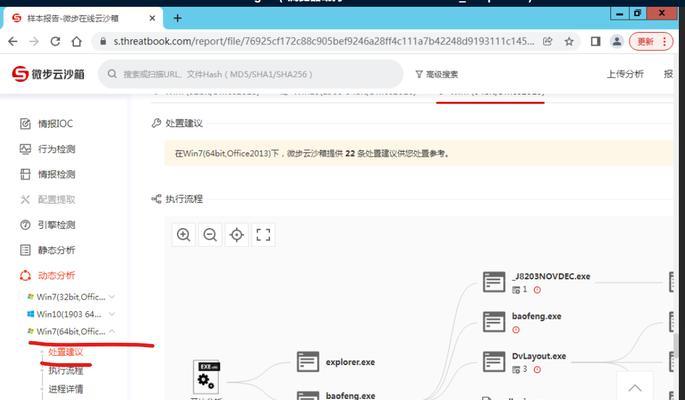Open 引擎检测 in the sidebar
This screenshot has height=400, width=685.
tap(47, 225)
